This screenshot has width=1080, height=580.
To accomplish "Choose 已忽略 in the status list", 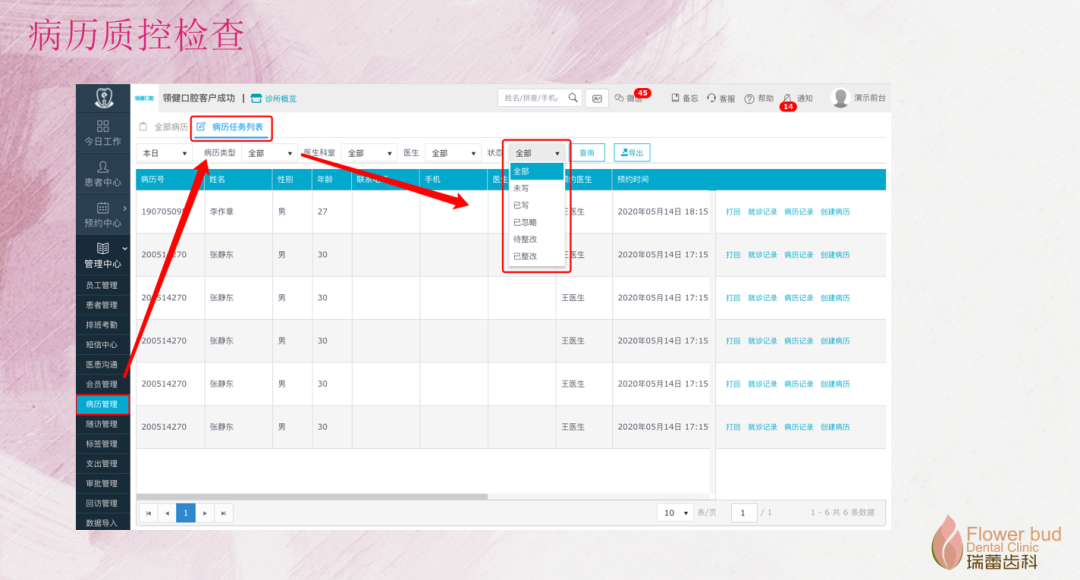I will [x=537, y=222].
